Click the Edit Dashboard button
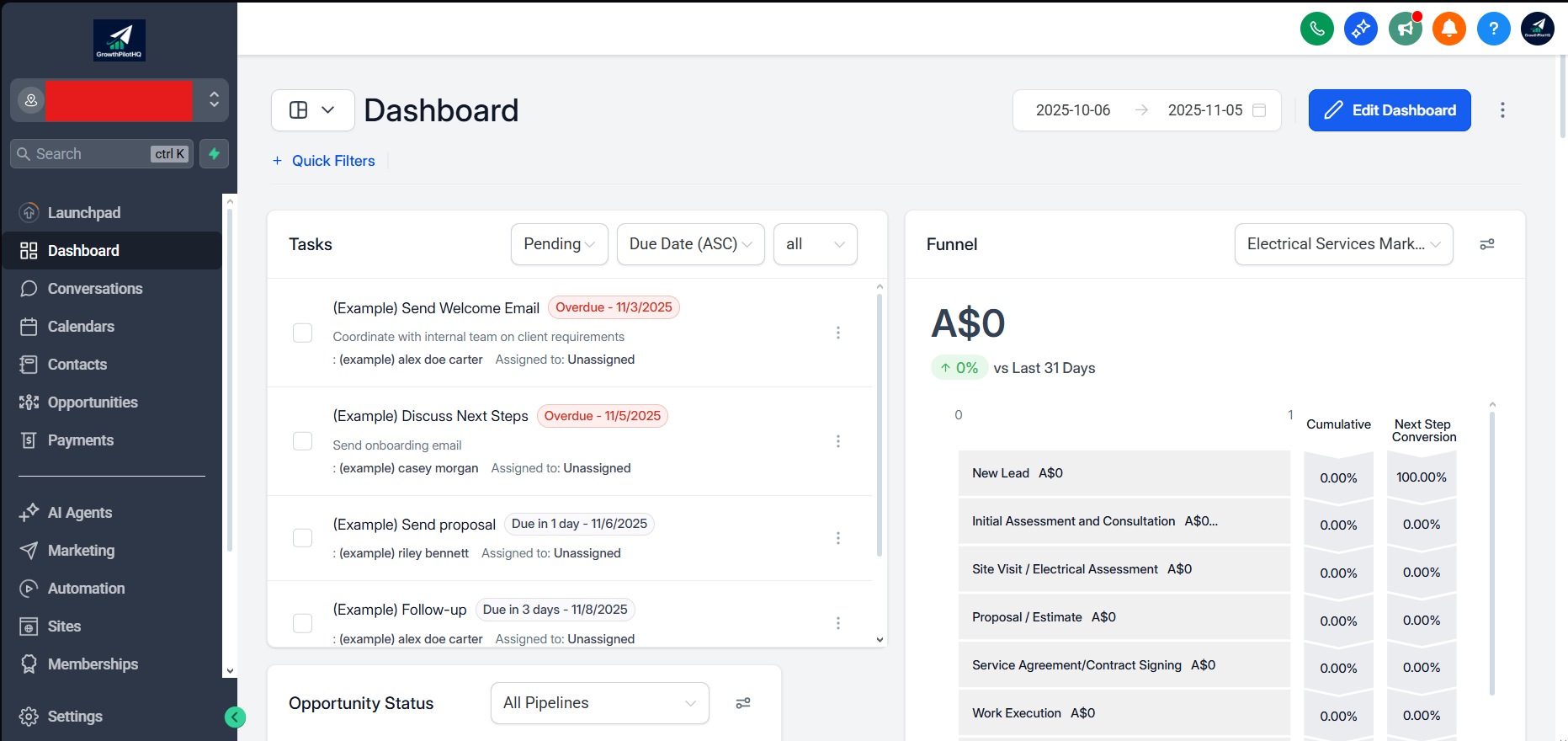Image resolution: width=1568 pixels, height=741 pixels. coord(1389,110)
